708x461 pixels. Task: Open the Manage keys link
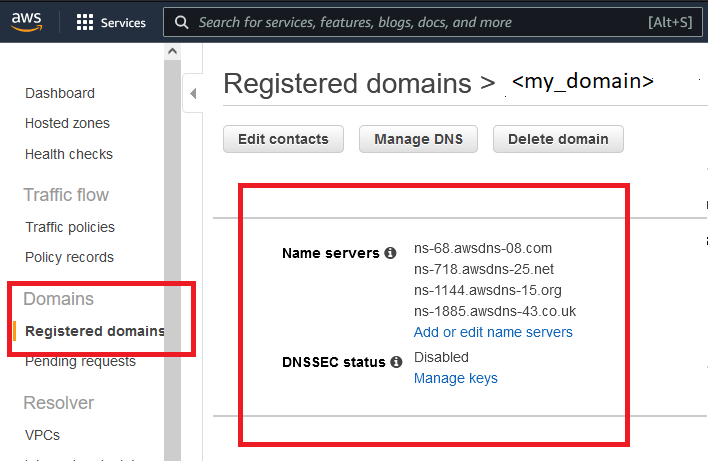pyautogui.click(x=456, y=378)
